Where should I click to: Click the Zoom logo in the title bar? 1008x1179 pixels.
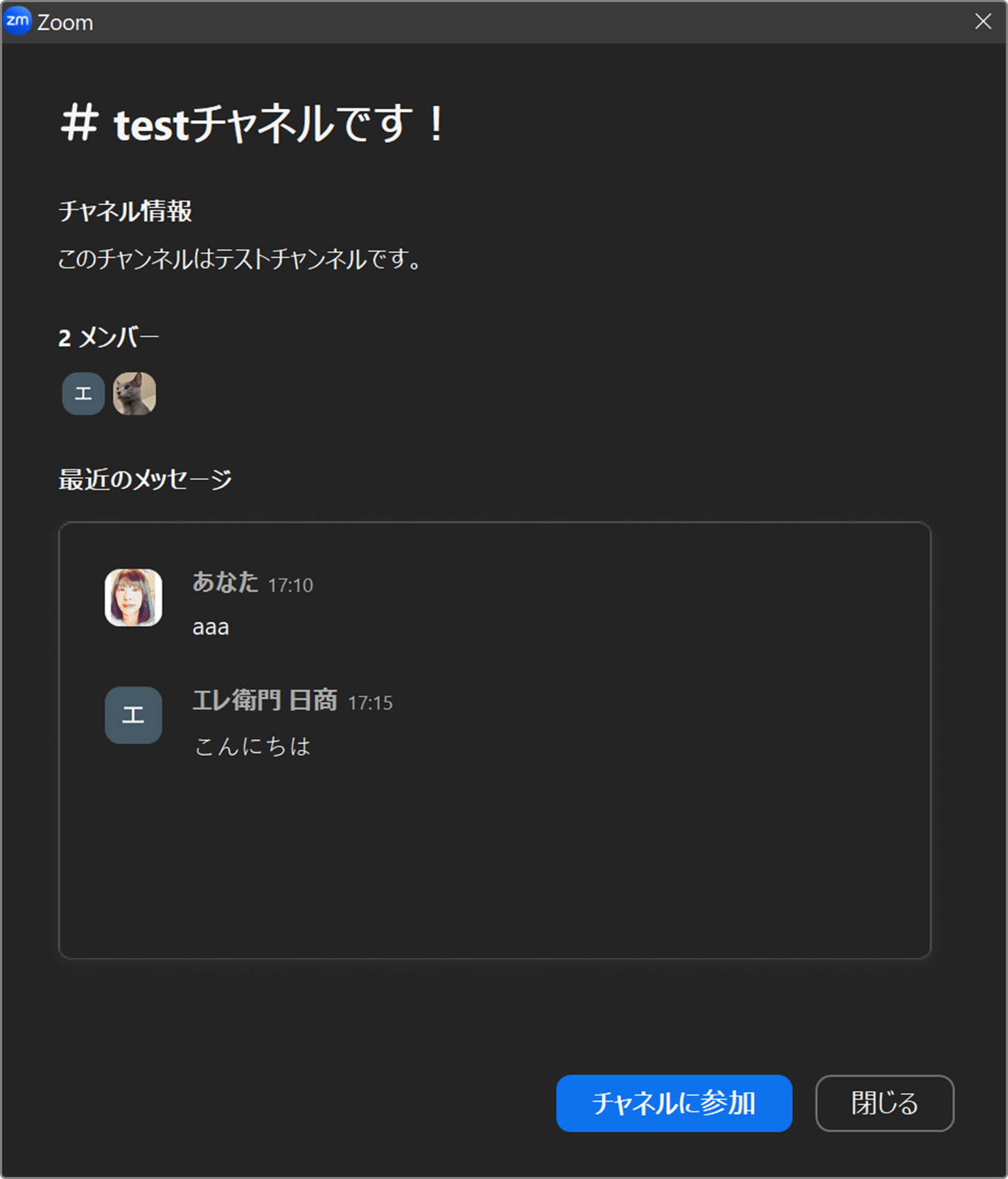coord(17,21)
